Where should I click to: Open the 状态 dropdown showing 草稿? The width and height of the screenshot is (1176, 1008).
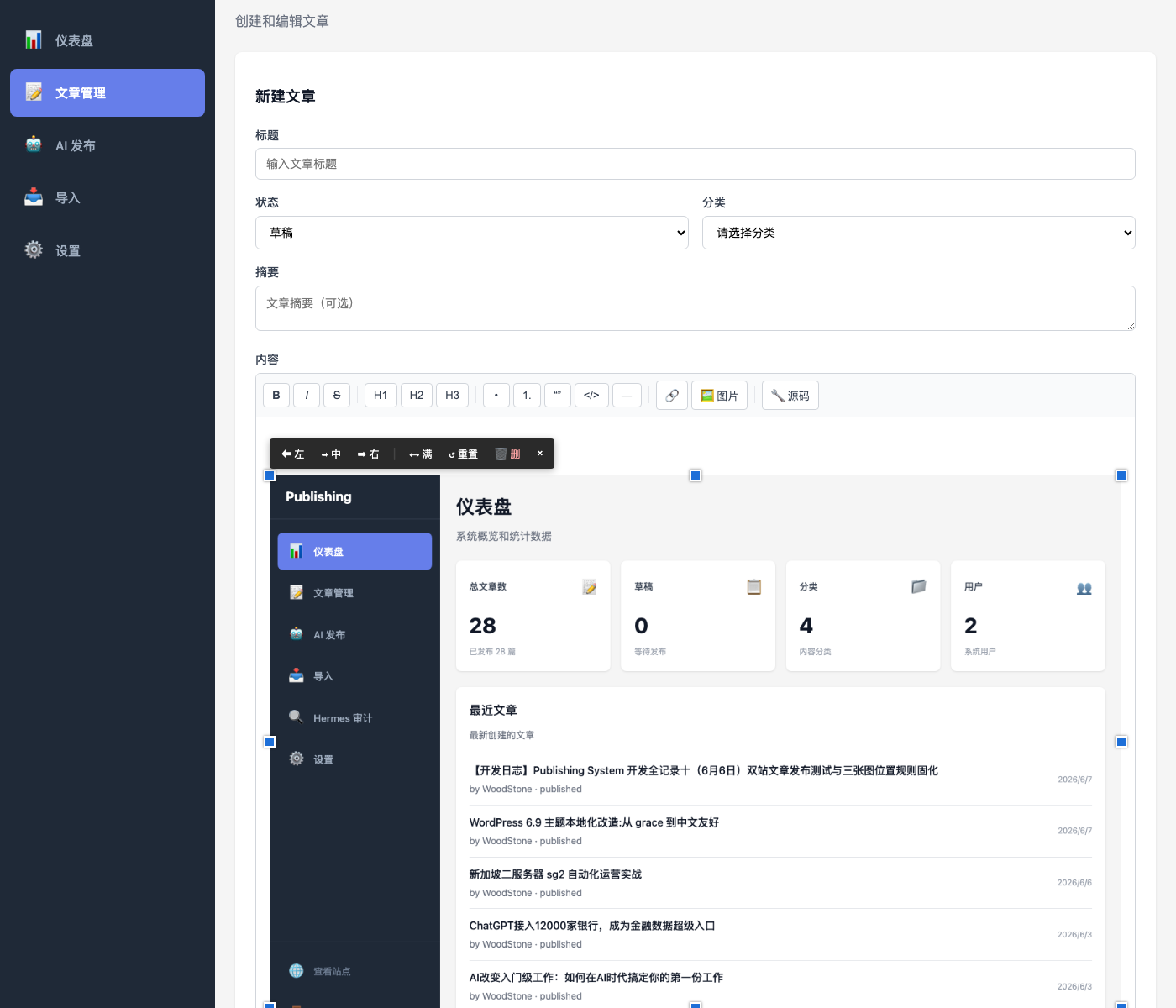[471, 233]
